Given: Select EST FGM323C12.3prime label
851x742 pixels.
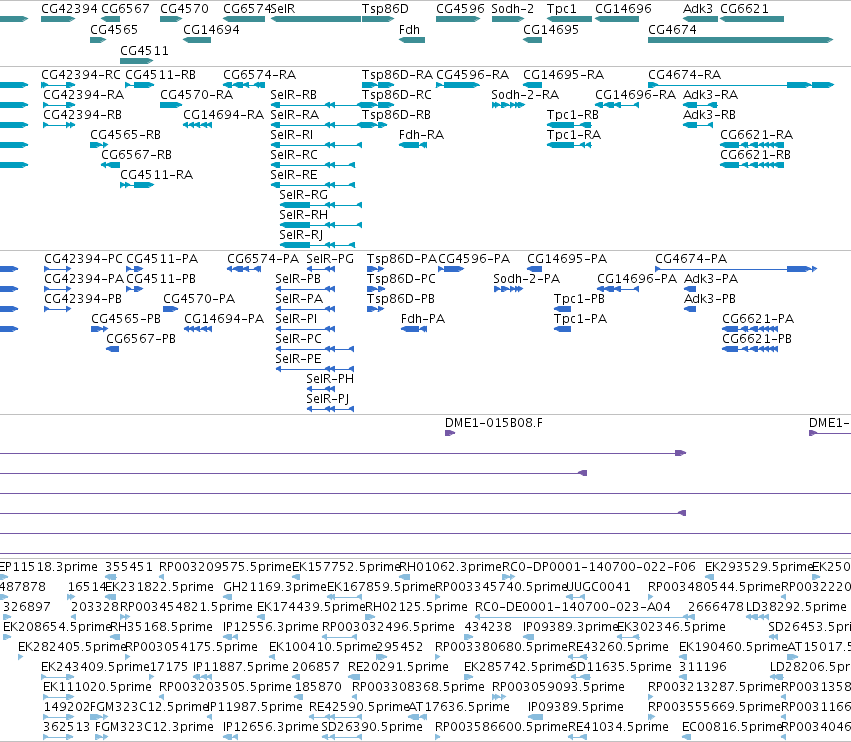Looking at the screenshot, I should 154,727.
